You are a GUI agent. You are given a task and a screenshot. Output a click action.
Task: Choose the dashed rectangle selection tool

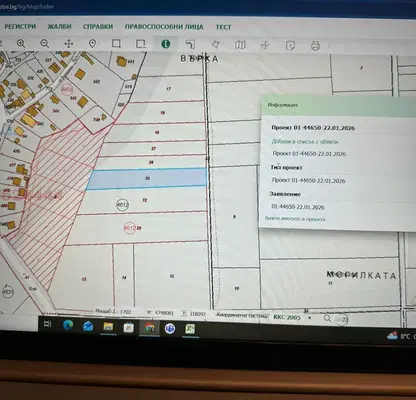click(141, 44)
